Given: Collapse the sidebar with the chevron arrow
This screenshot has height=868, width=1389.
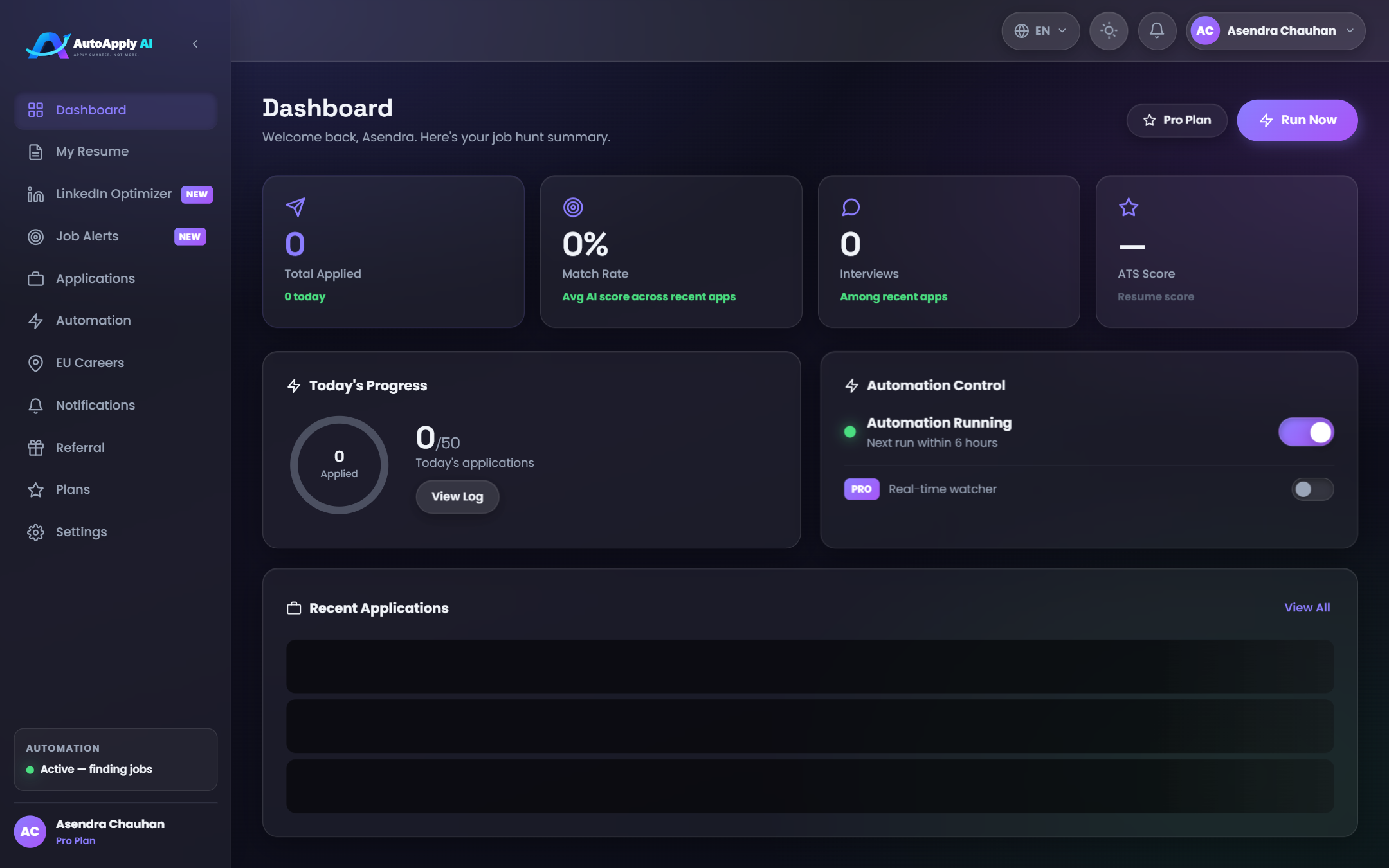Looking at the screenshot, I should pos(195,44).
